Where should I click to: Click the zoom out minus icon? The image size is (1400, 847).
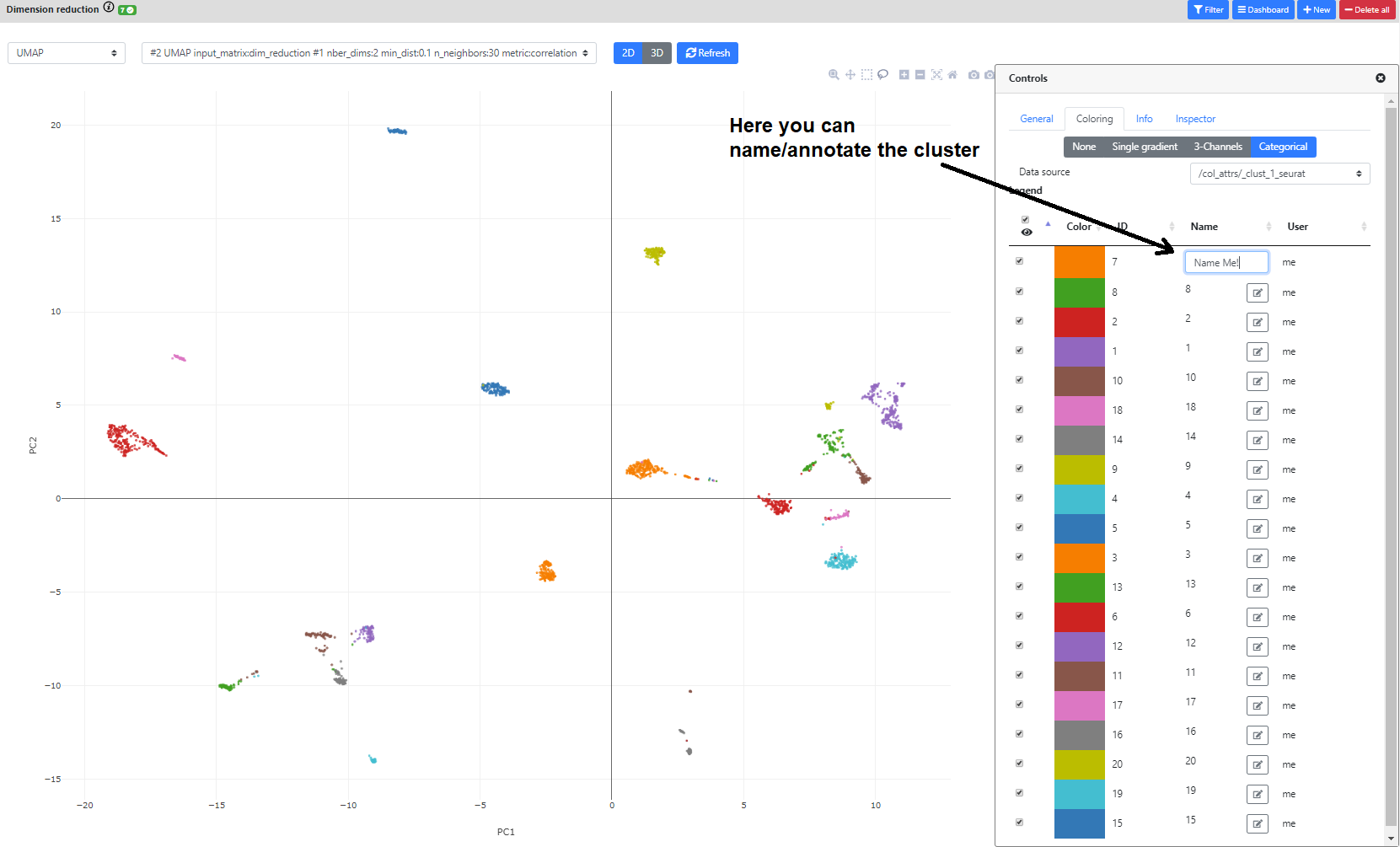coord(920,75)
